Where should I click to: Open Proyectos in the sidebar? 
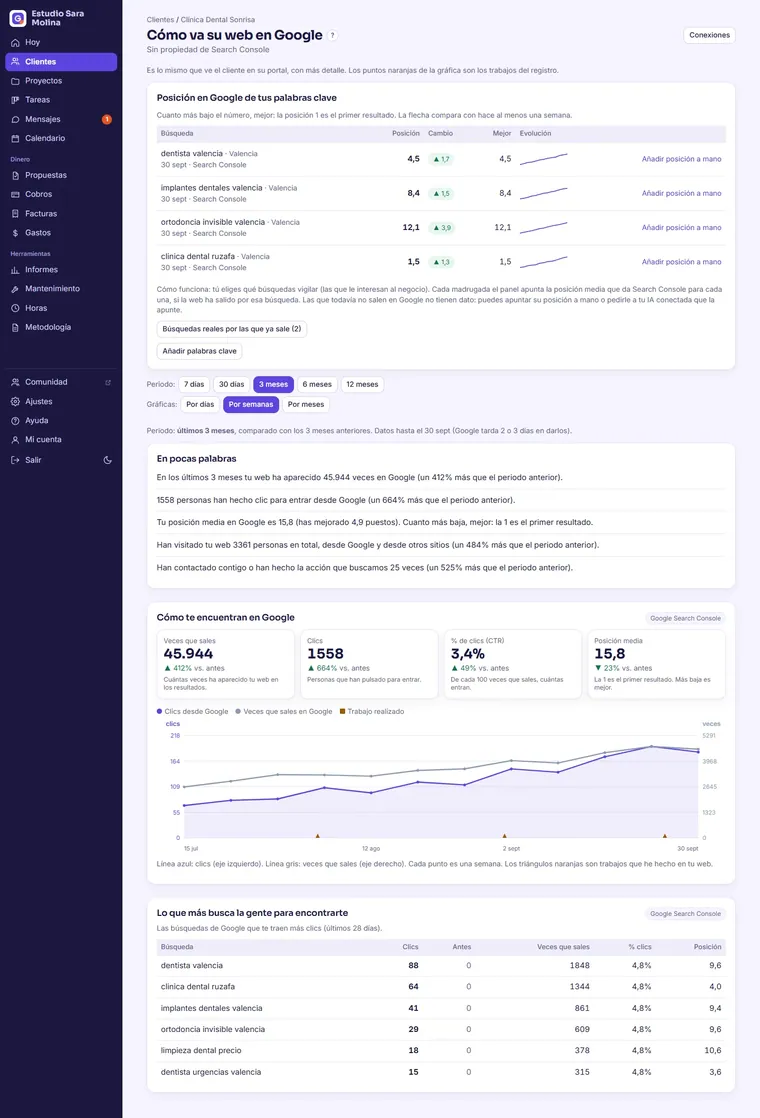pos(61,81)
